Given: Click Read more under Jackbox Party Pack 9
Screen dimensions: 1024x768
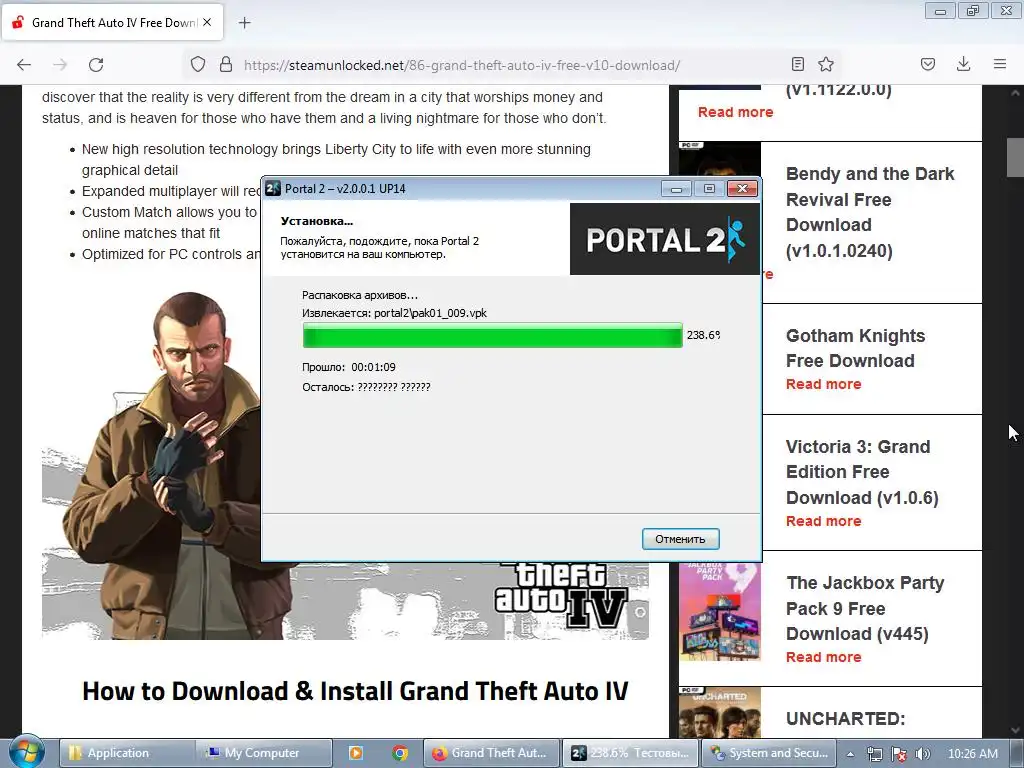Looking at the screenshot, I should coord(824,657).
